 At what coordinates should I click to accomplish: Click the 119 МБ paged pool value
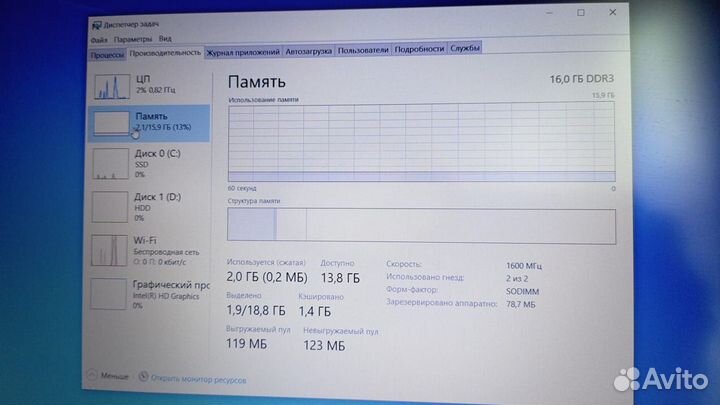click(x=246, y=343)
